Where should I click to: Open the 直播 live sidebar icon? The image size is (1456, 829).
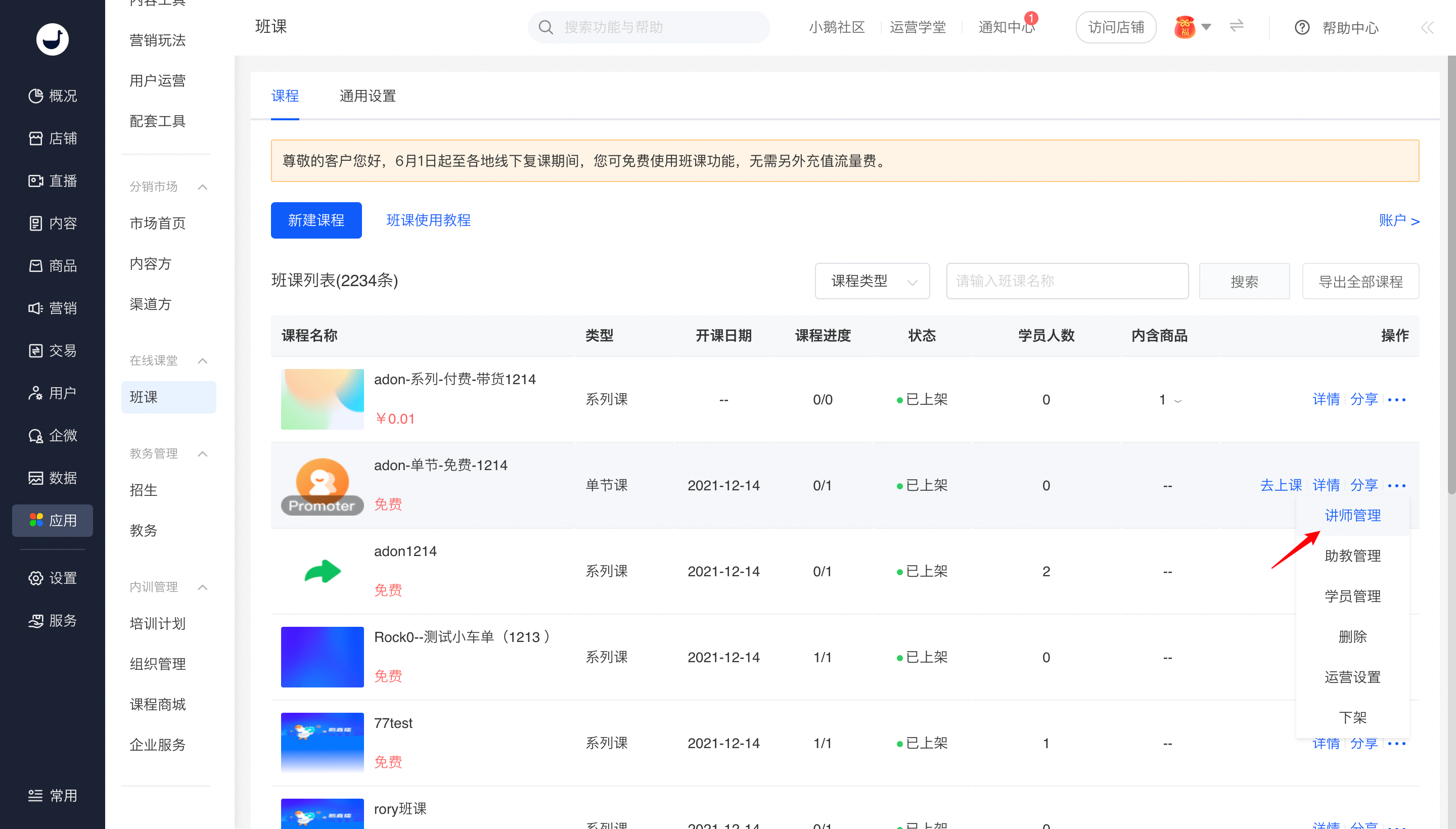pyautogui.click(x=35, y=181)
